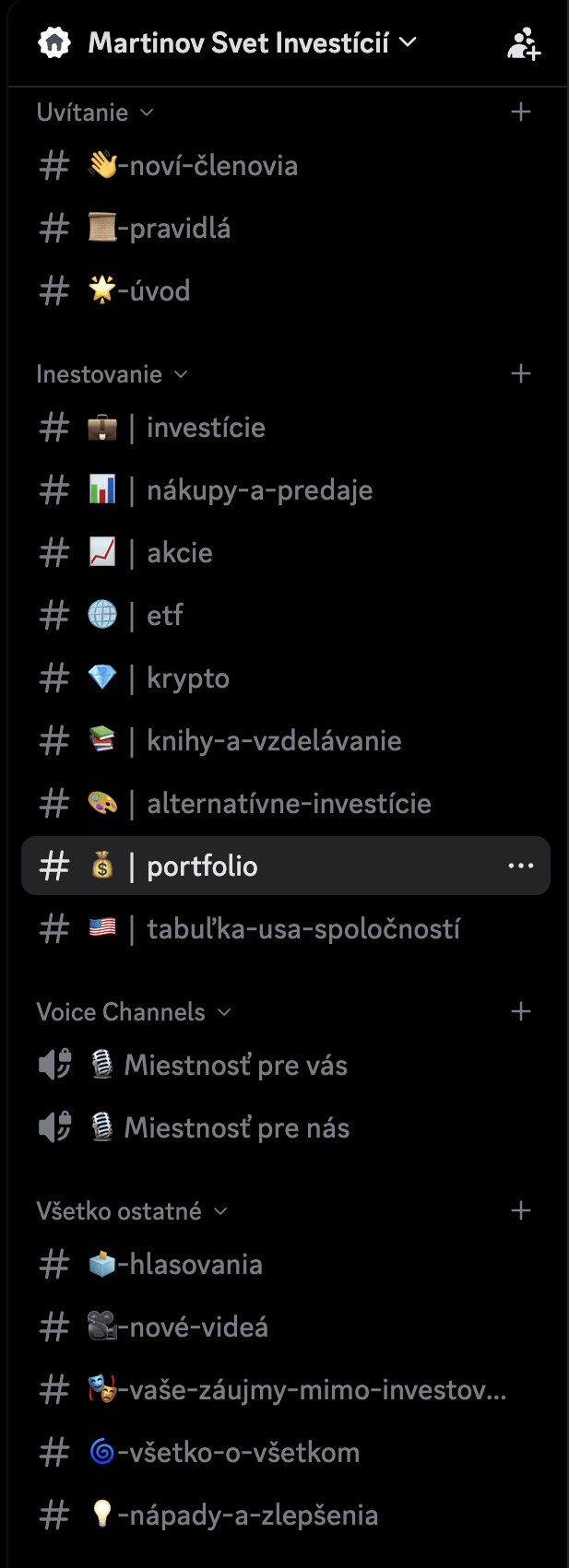Viewport: 569px width, 1568px height.
Task: Add a new voice channel
Action: coord(521,1012)
